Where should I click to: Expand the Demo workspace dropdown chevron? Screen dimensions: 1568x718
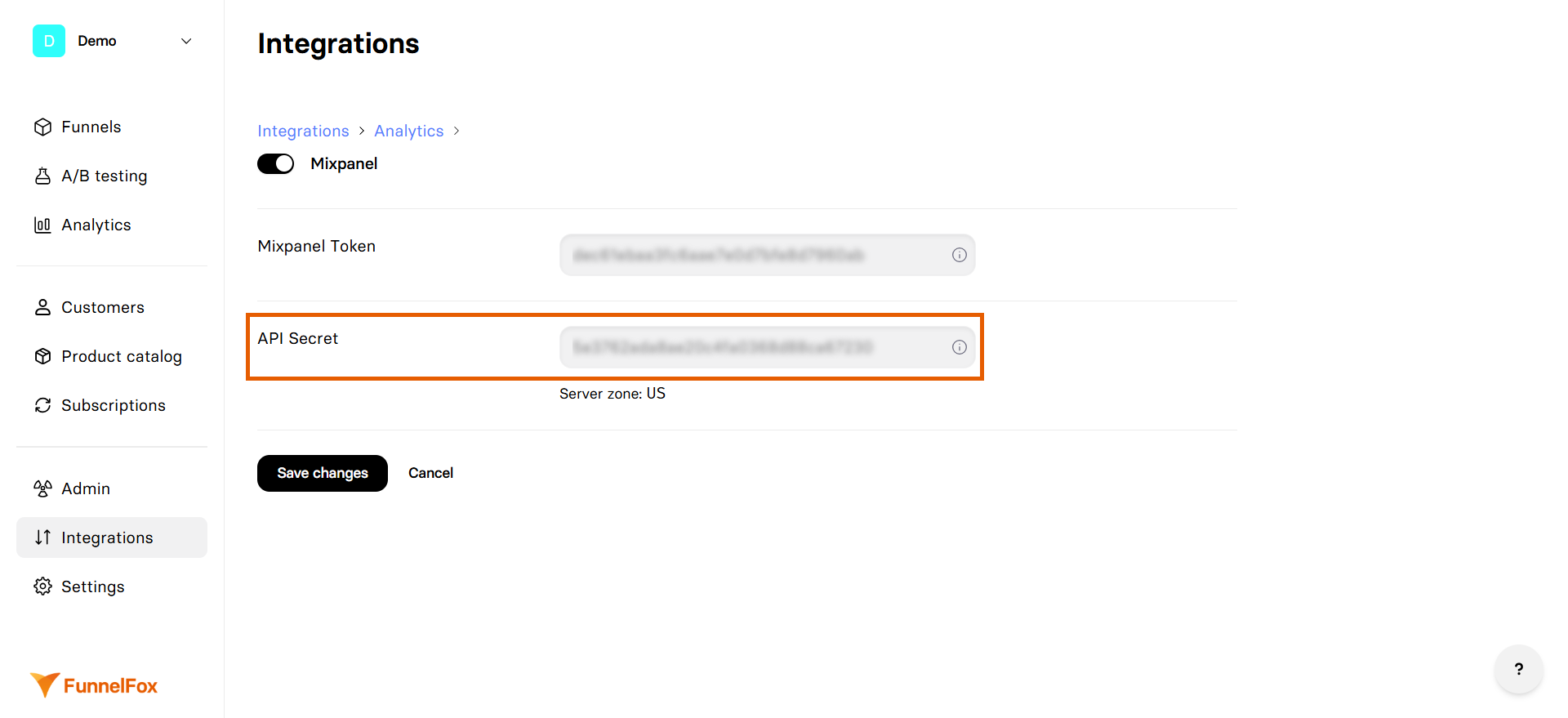click(186, 41)
